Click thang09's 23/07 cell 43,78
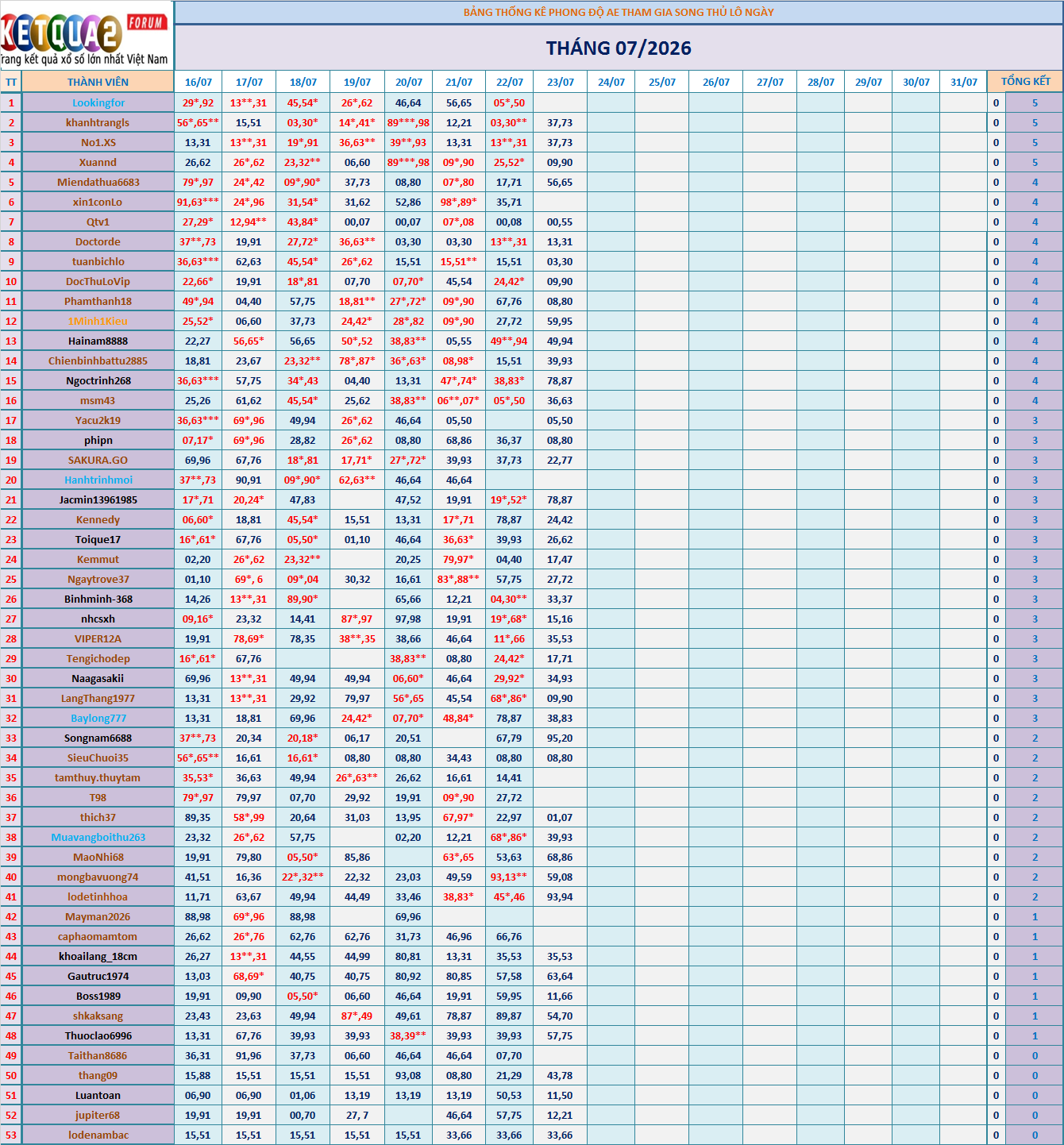1064x1145 pixels. [x=561, y=1075]
